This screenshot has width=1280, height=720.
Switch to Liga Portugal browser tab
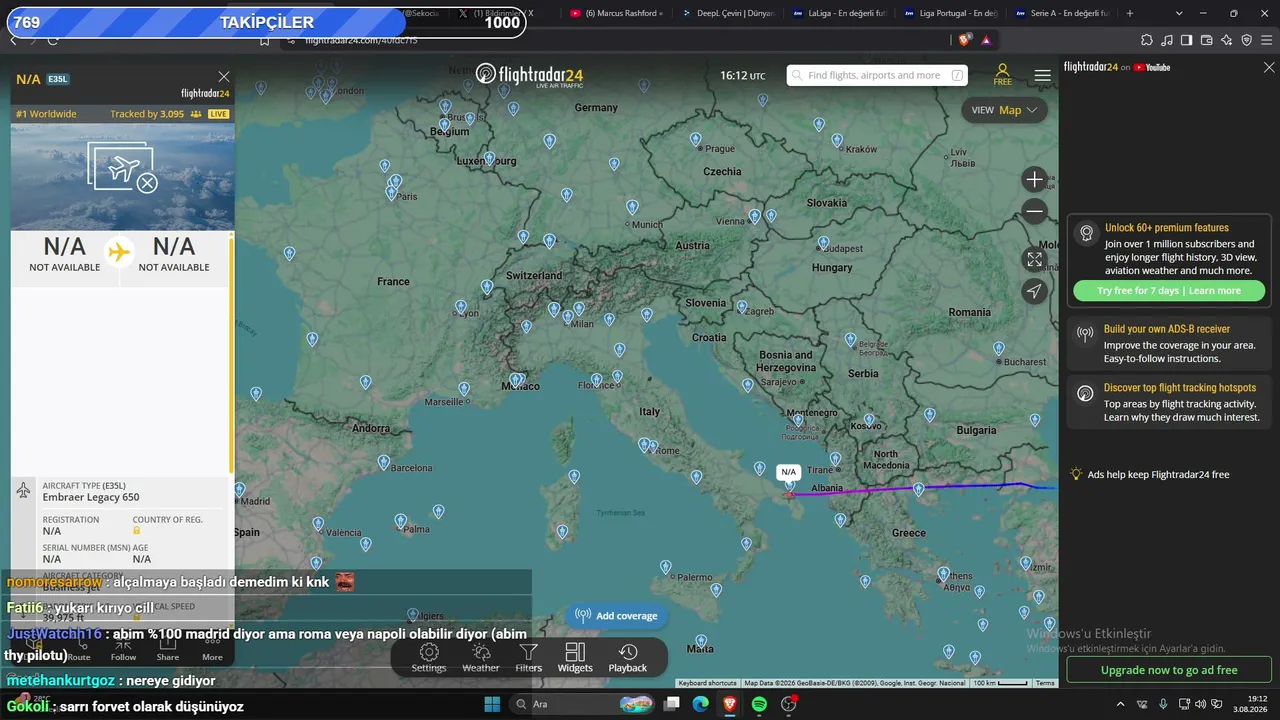coord(952,14)
